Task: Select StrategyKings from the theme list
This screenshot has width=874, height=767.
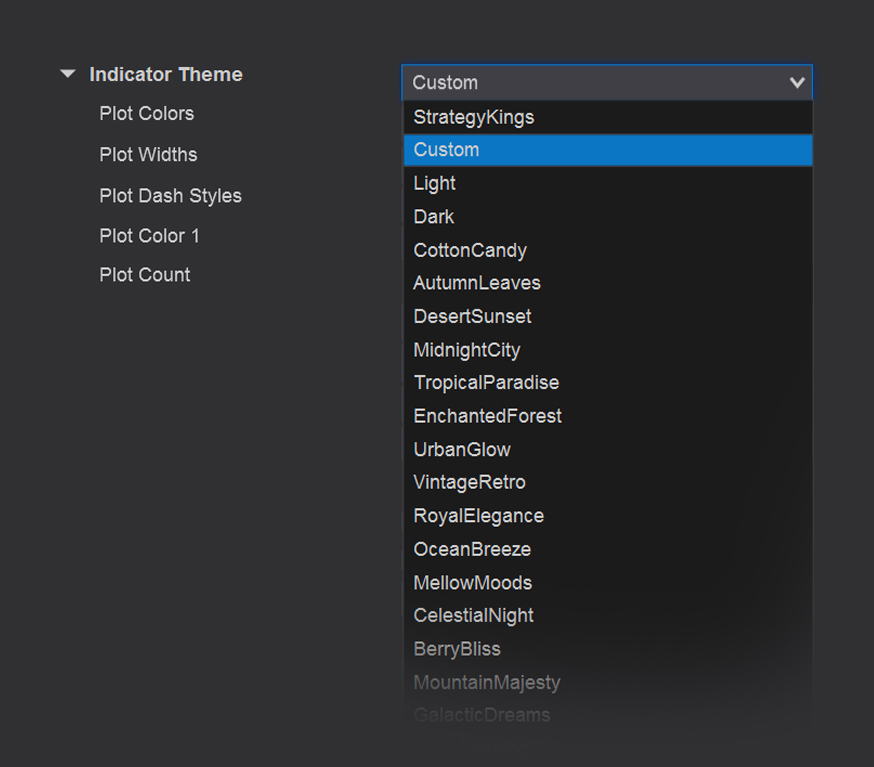Action: coord(474,117)
